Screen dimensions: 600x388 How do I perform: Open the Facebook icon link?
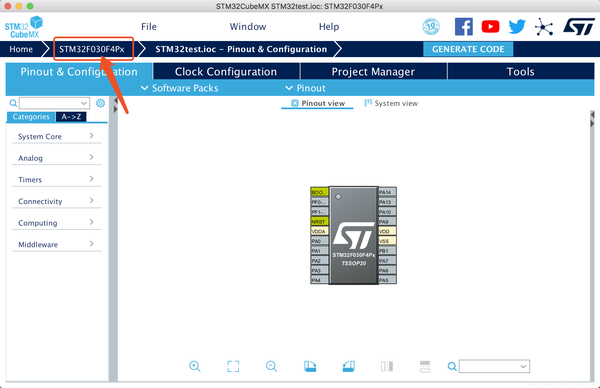463,27
